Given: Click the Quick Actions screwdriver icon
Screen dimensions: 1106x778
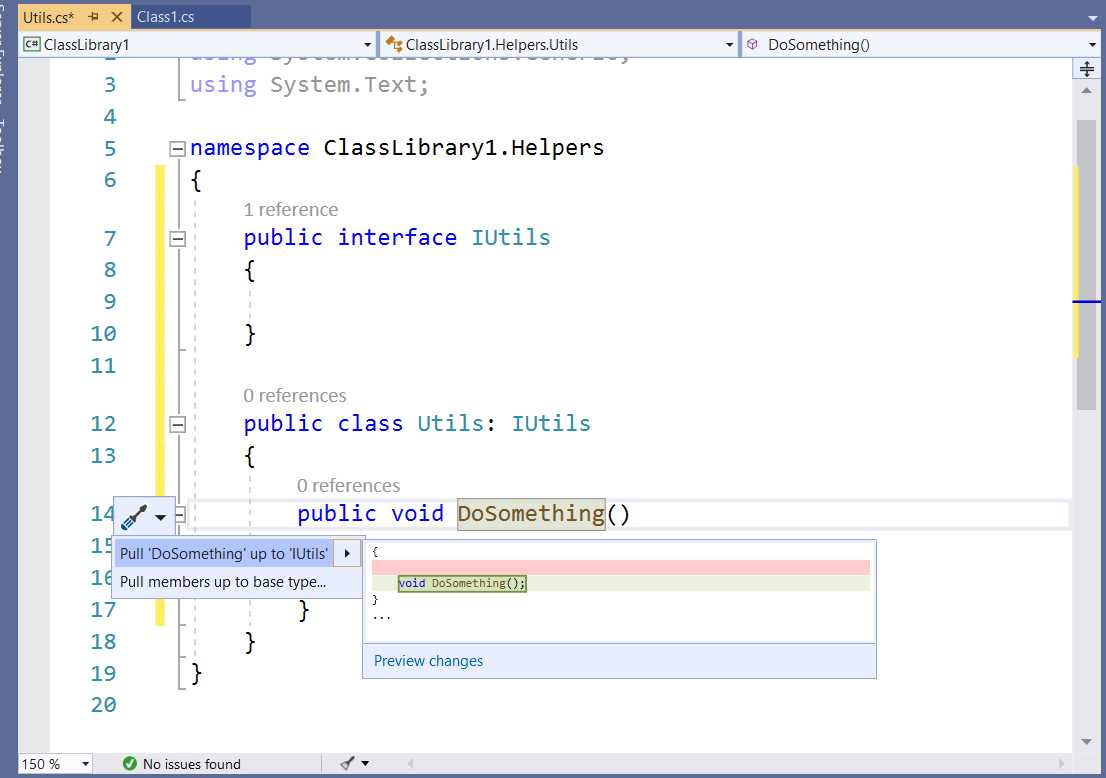Looking at the screenshot, I should click(x=134, y=516).
